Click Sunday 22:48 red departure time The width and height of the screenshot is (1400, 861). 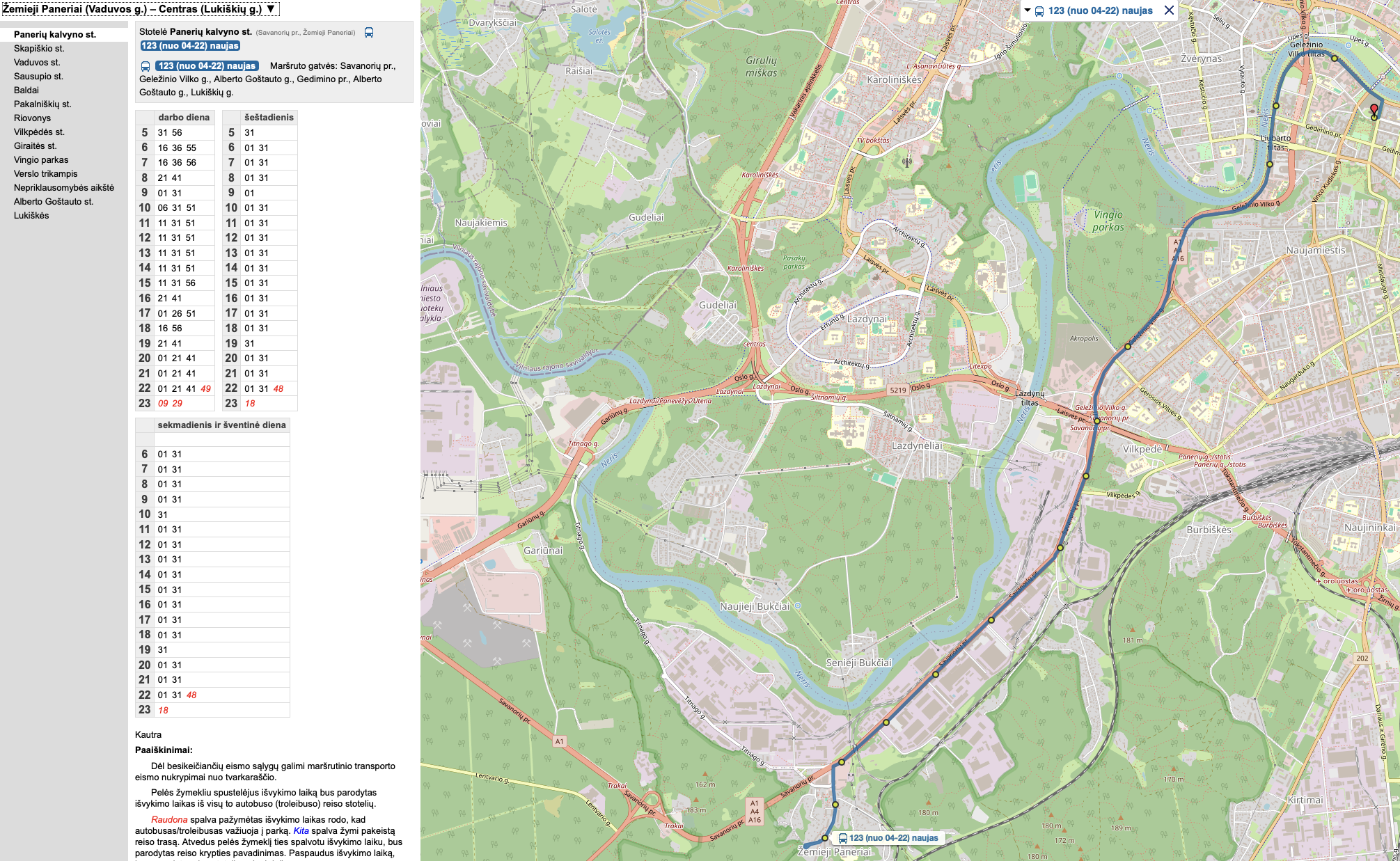[191, 695]
